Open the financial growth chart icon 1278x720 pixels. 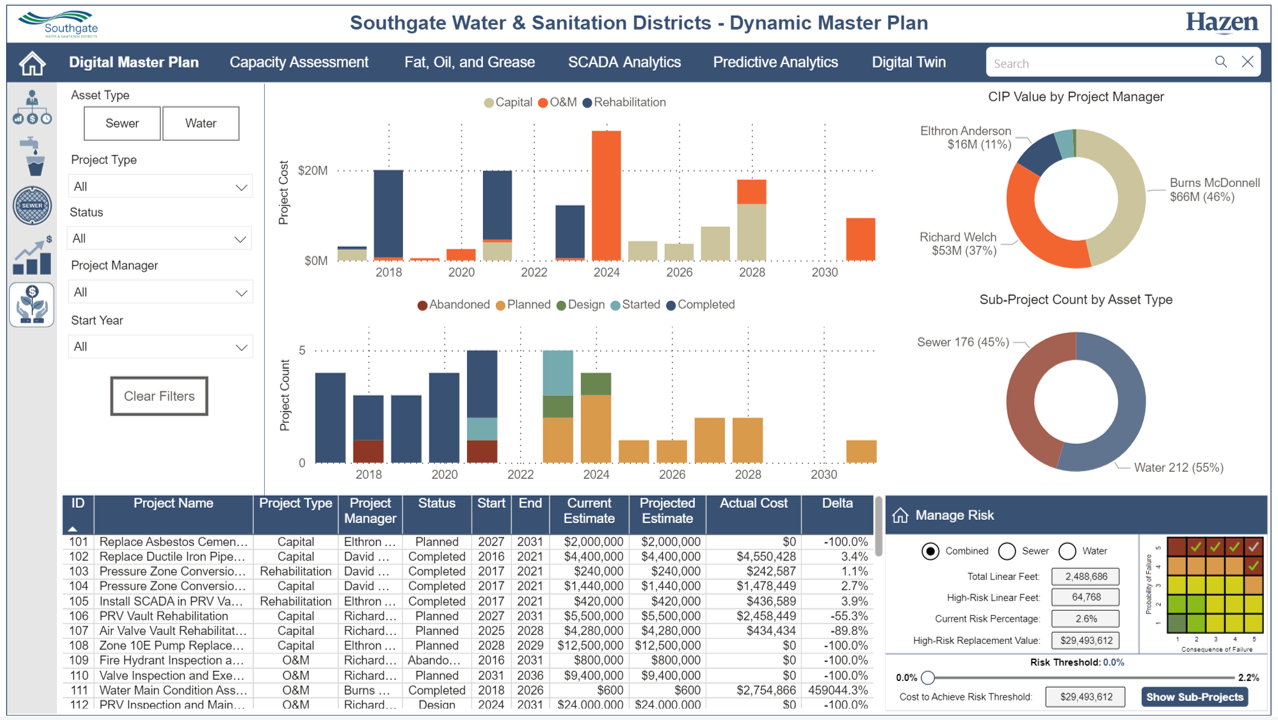[32, 256]
